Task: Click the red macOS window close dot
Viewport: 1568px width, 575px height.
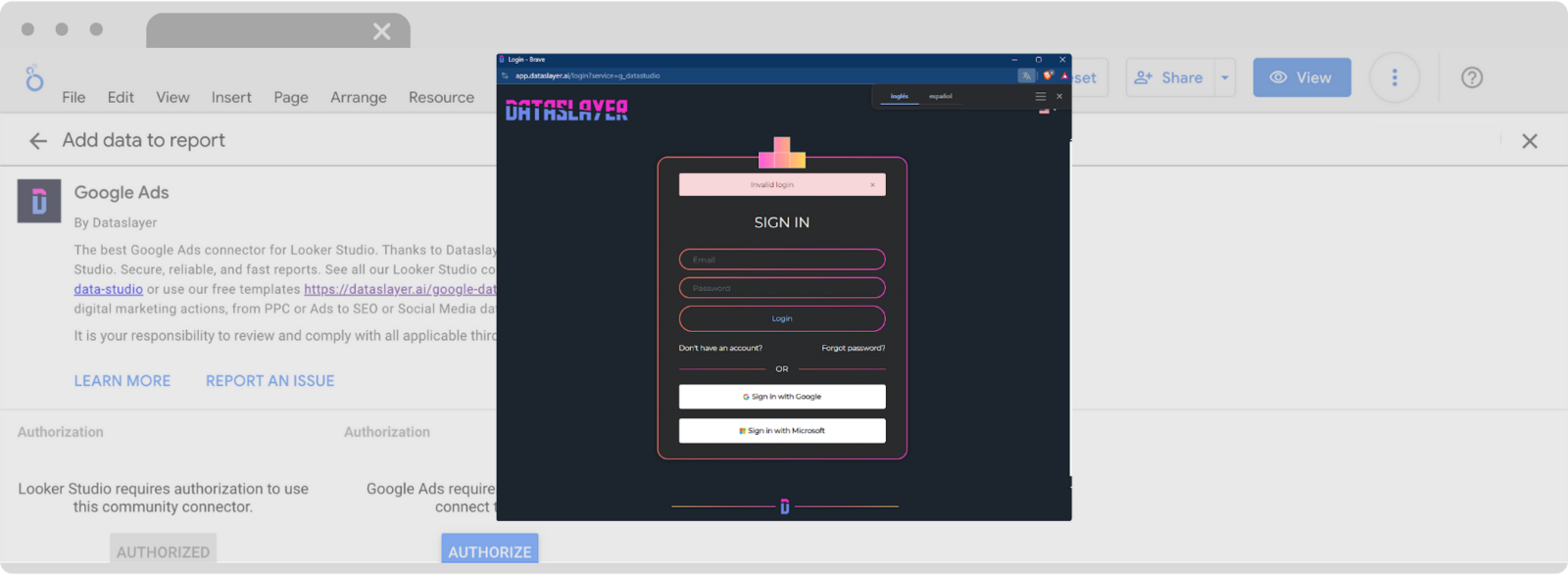Action: [x=27, y=29]
